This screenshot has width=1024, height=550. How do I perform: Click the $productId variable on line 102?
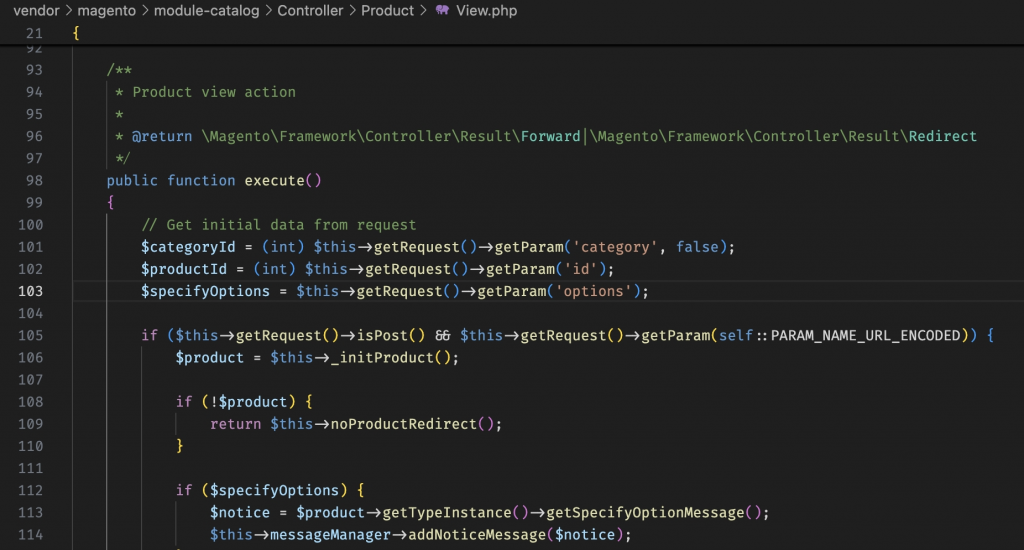point(184,269)
